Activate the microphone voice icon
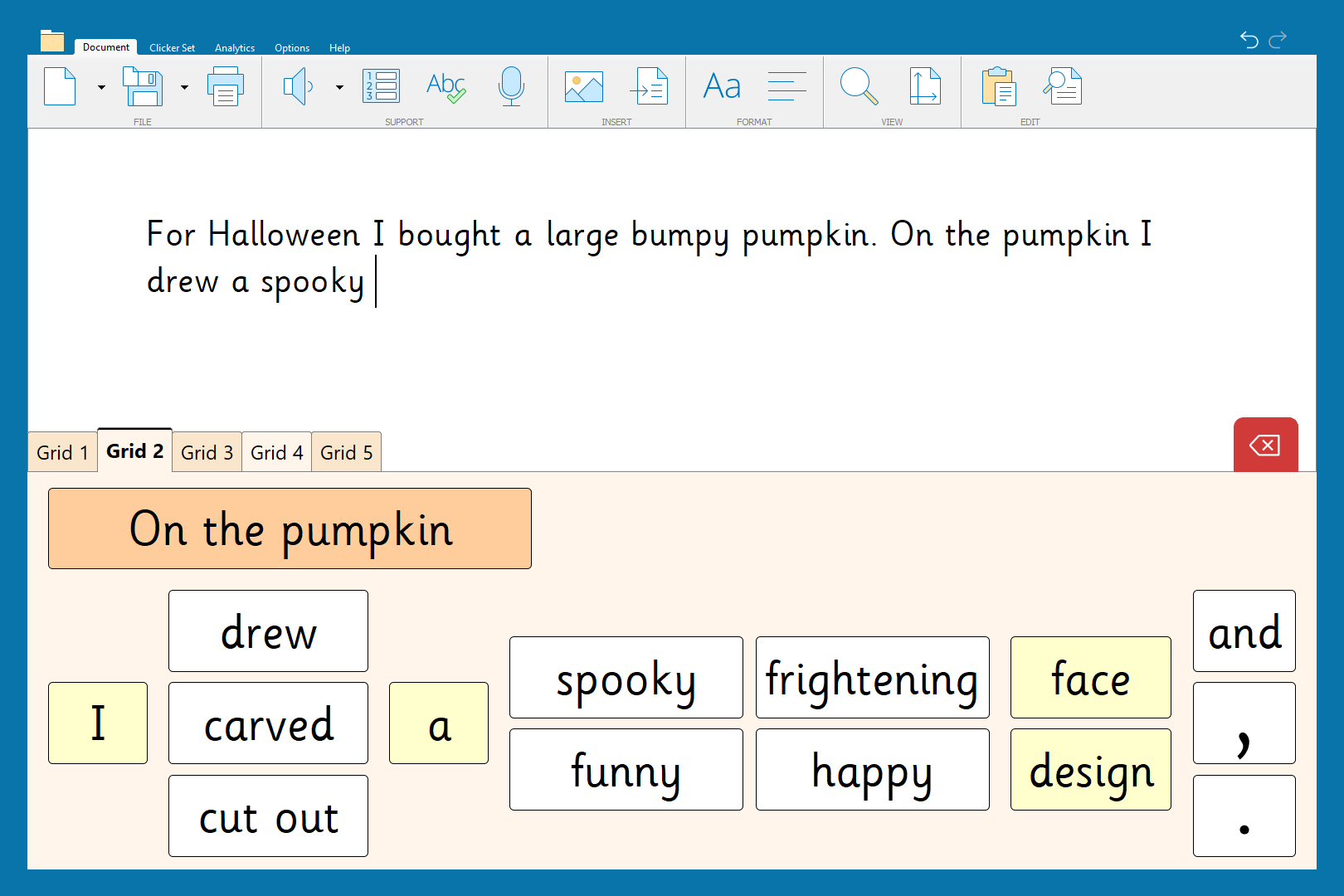The image size is (1344, 896). (x=511, y=86)
